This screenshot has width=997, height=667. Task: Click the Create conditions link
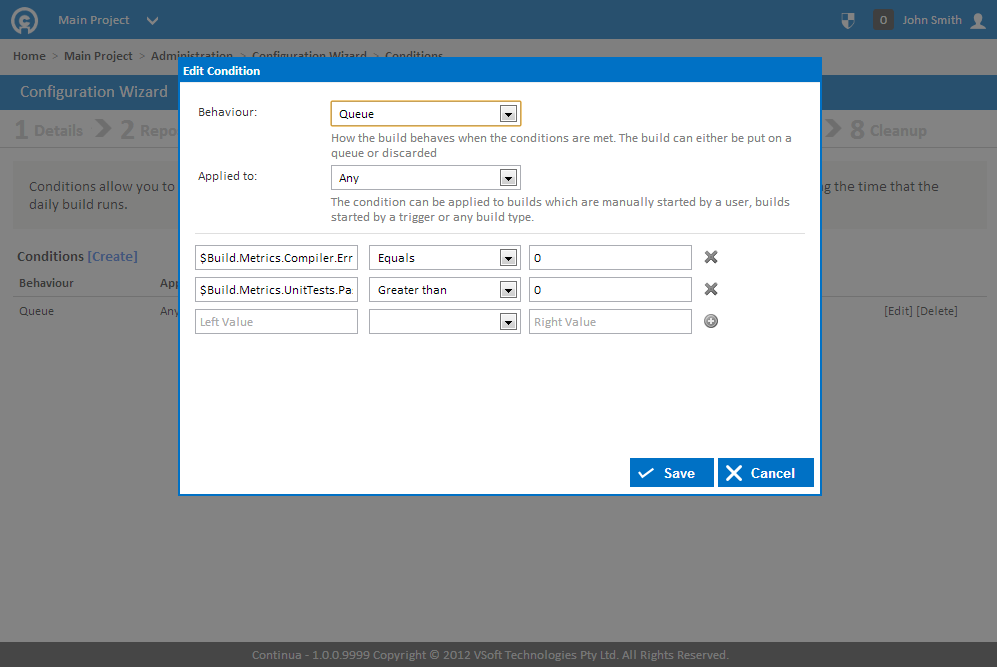pyautogui.click(x=113, y=256)
